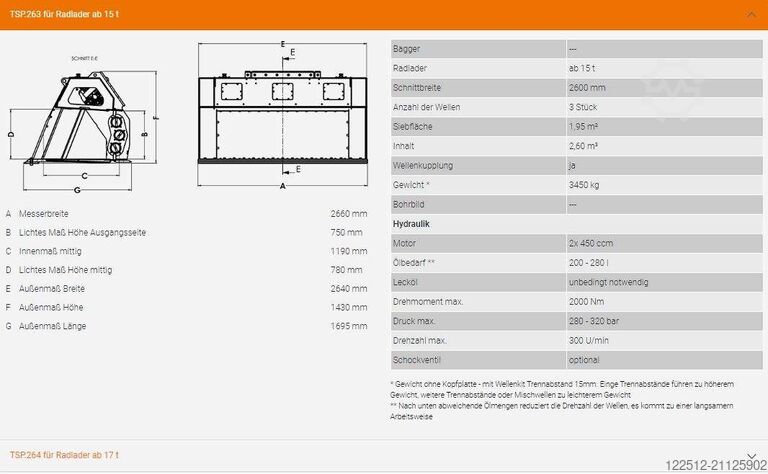
Task: Click the front view technical drawing
Action: [x=284, y=113]
